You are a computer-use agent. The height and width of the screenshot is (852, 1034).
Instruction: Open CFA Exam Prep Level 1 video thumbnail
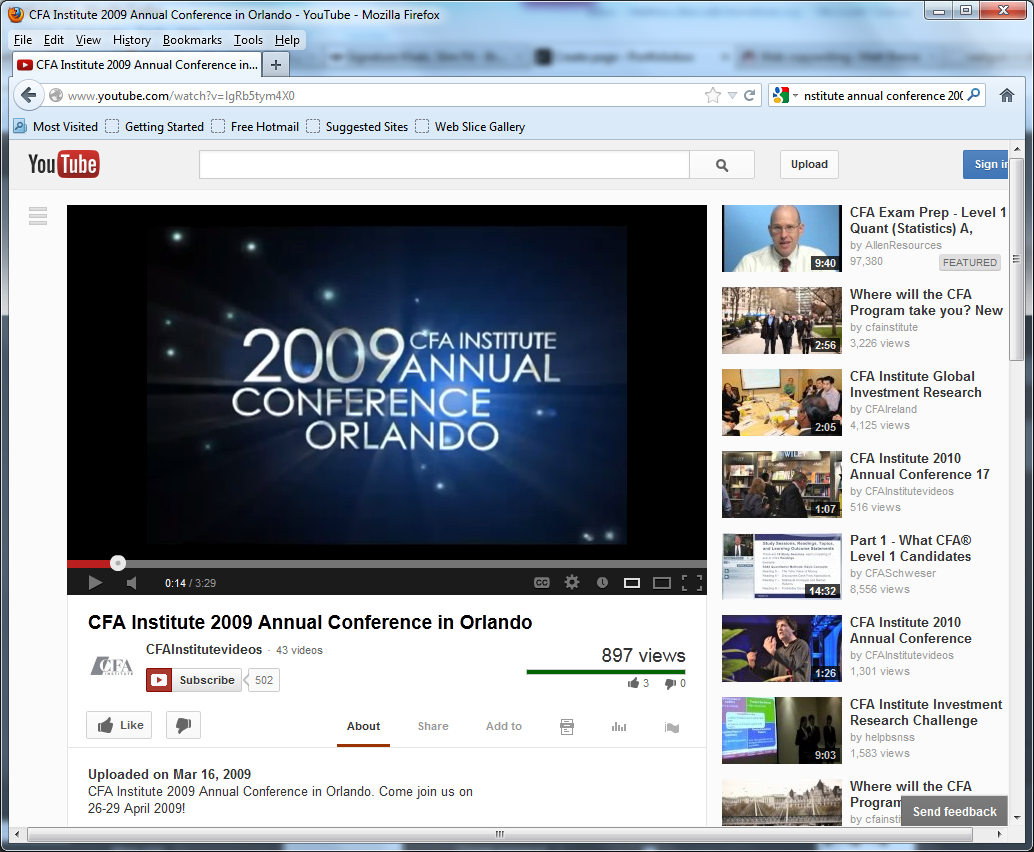(781, 238)
